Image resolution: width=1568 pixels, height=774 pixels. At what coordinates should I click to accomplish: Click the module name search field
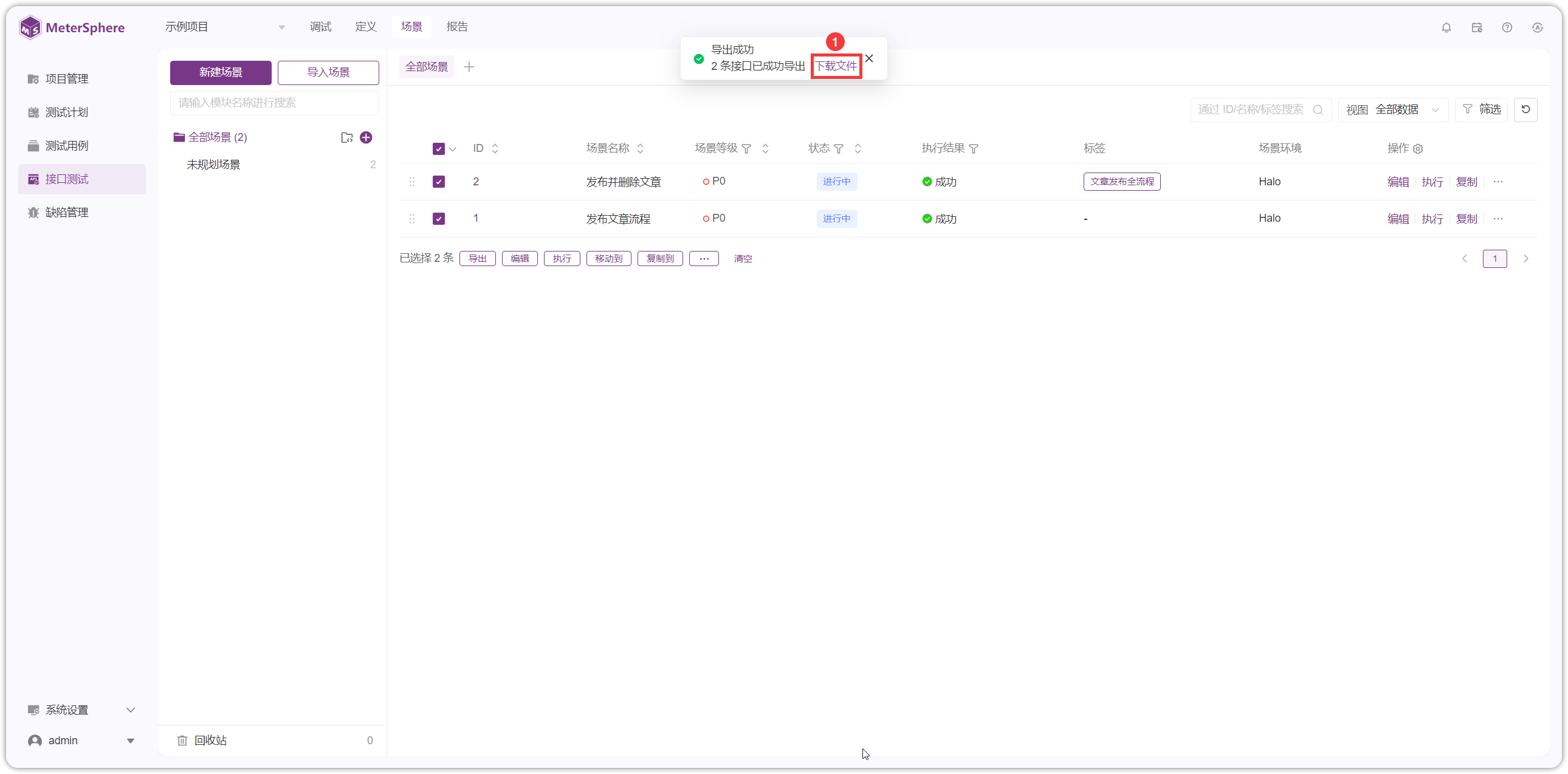[274, 103]
